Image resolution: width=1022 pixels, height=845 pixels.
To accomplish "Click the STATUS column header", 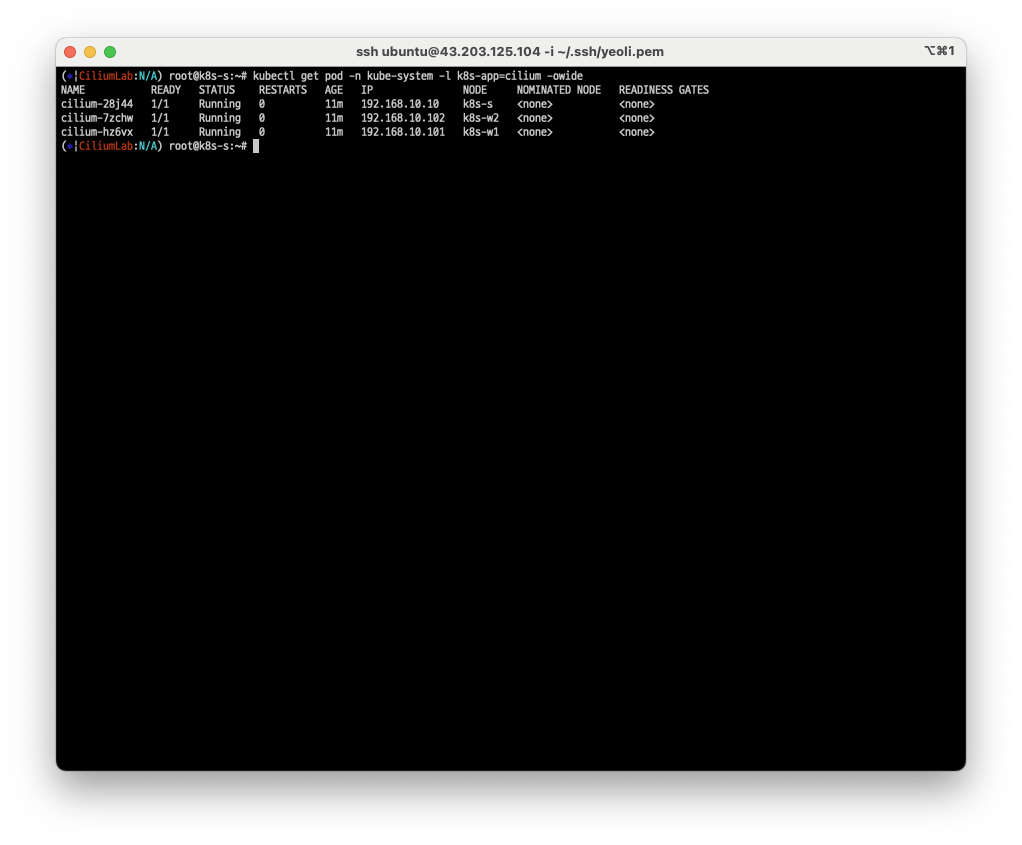I will [x=216, y=90].
